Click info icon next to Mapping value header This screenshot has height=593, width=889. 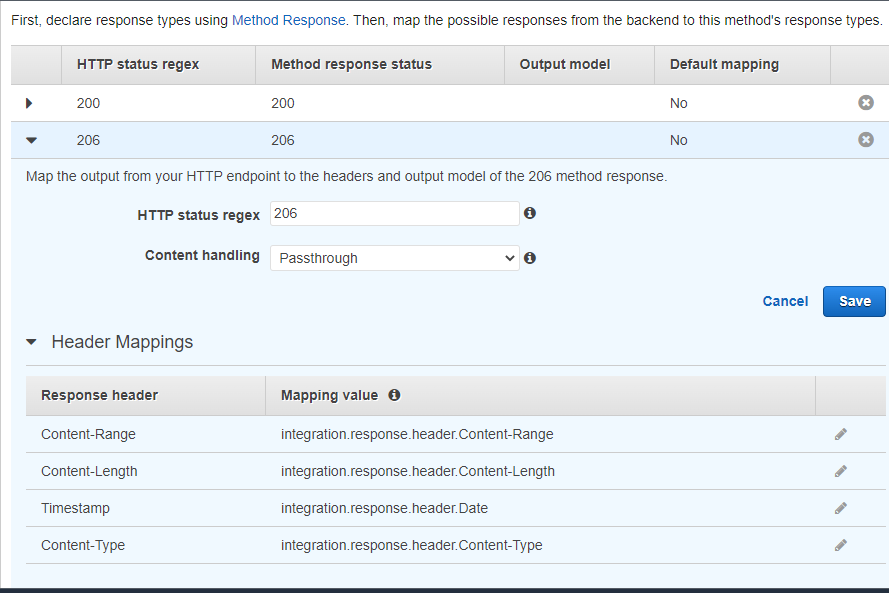pos(394,395)
